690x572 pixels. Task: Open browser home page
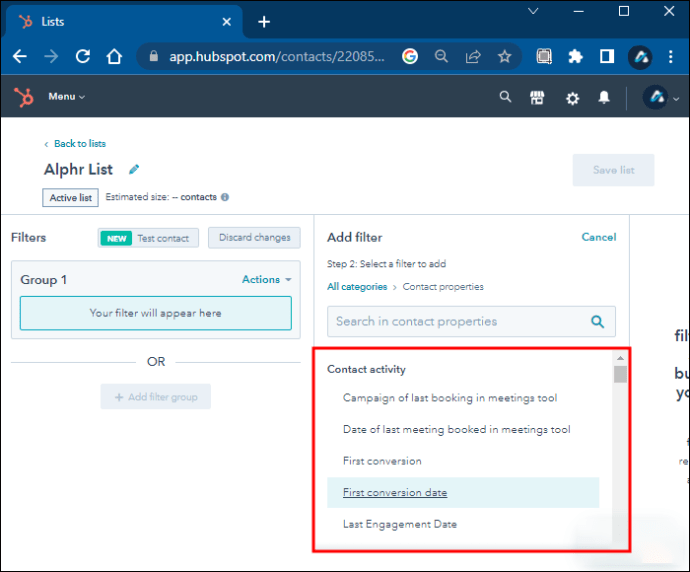pos(114,56)
